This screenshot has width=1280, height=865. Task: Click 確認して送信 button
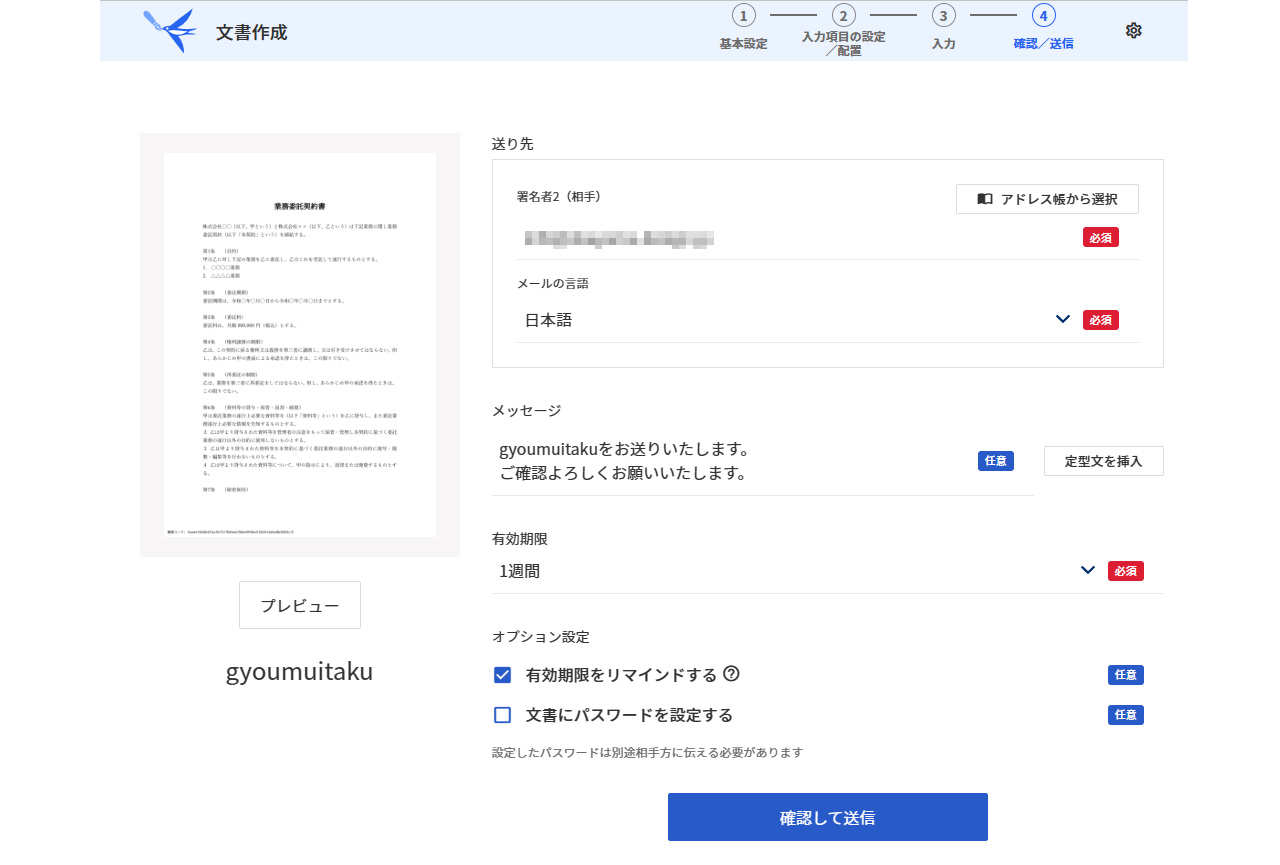[828, 817]
